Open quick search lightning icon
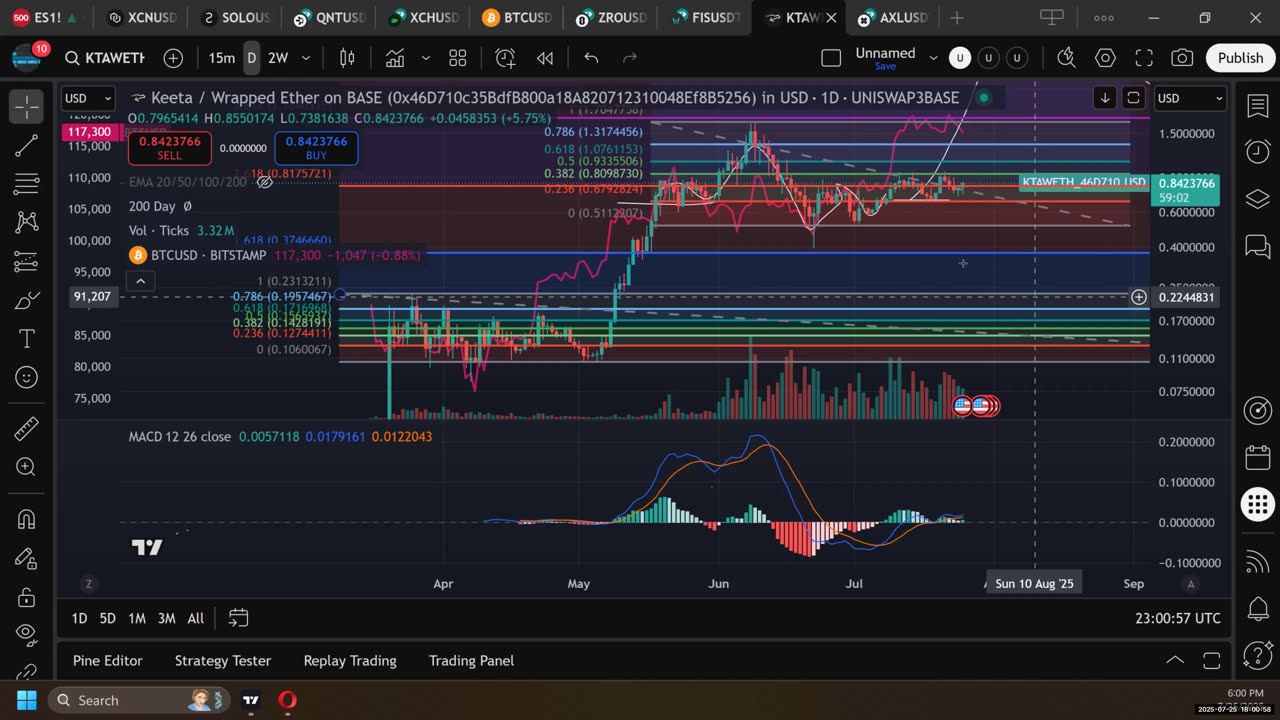Screen dimensions: 1280x720 click(1066, 58)
